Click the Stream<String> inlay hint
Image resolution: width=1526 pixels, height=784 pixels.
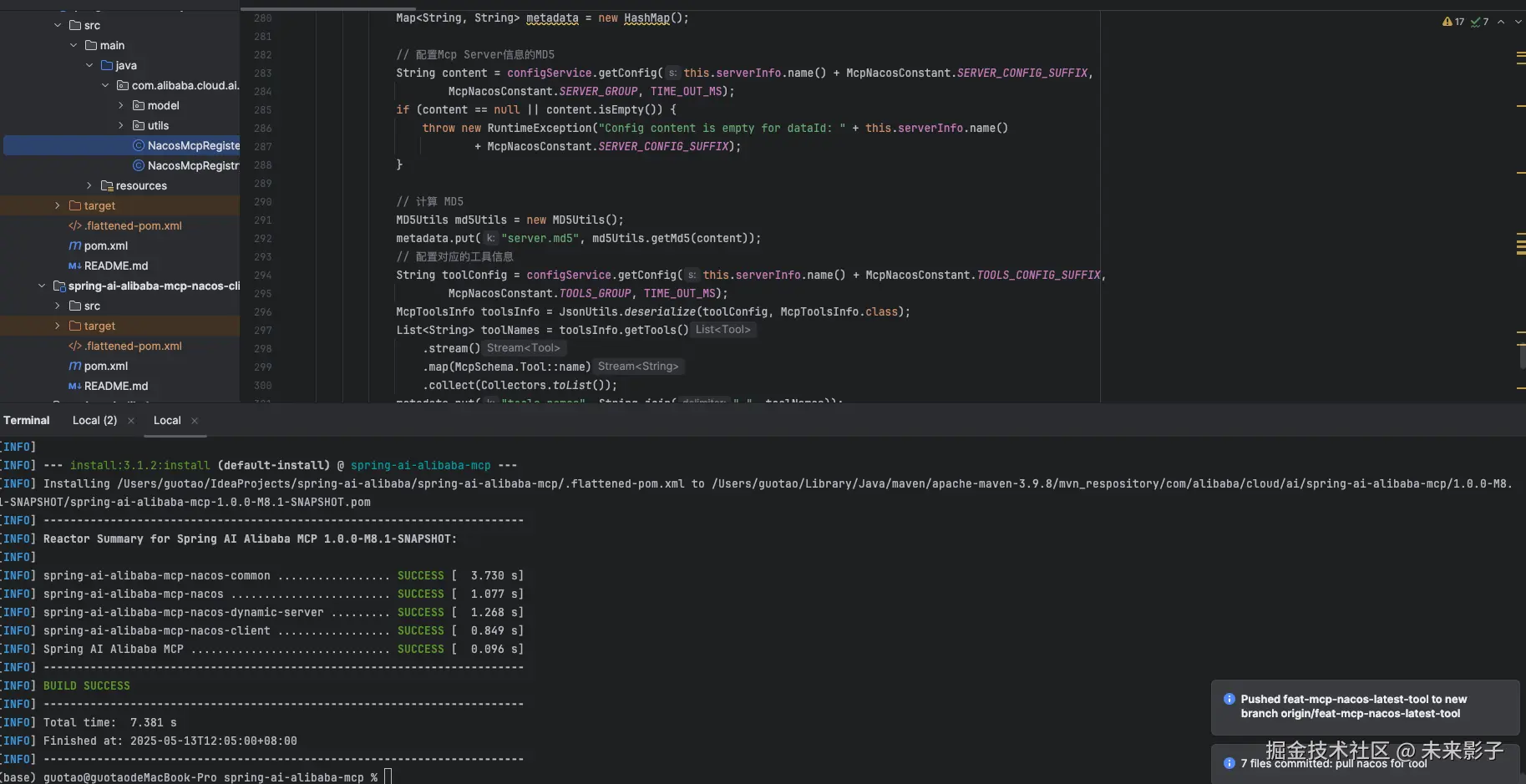pos(639,367)
